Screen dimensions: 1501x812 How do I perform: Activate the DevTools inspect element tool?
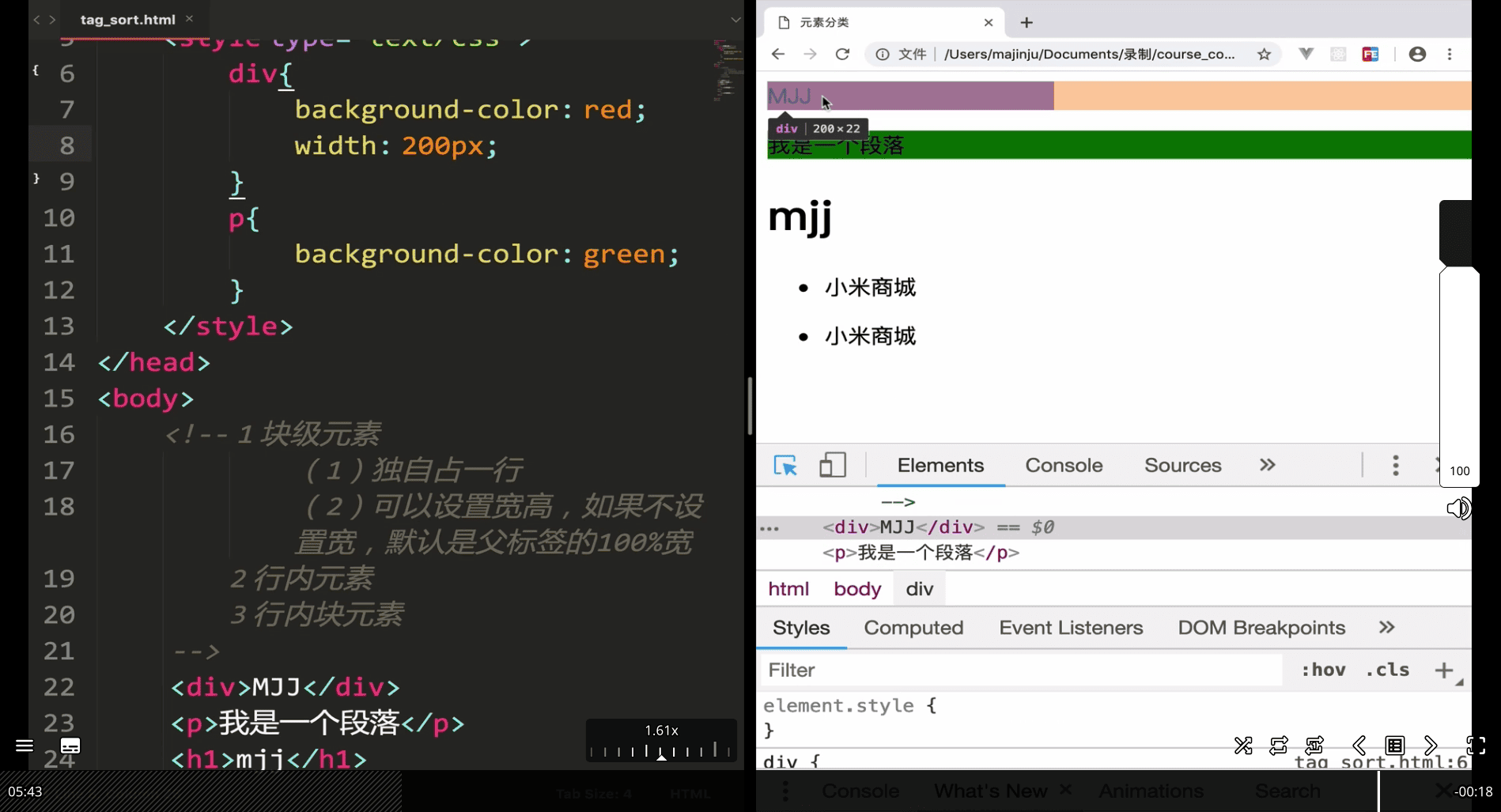point(785,465)
